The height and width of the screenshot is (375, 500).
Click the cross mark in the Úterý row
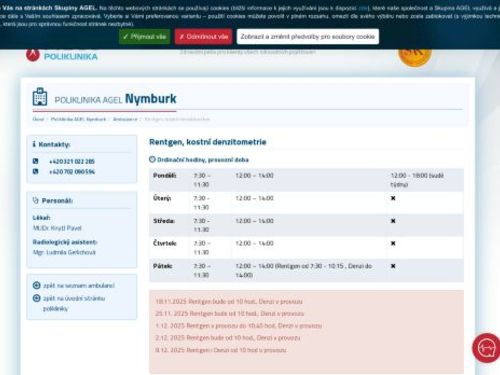click(x=393, y=198)
